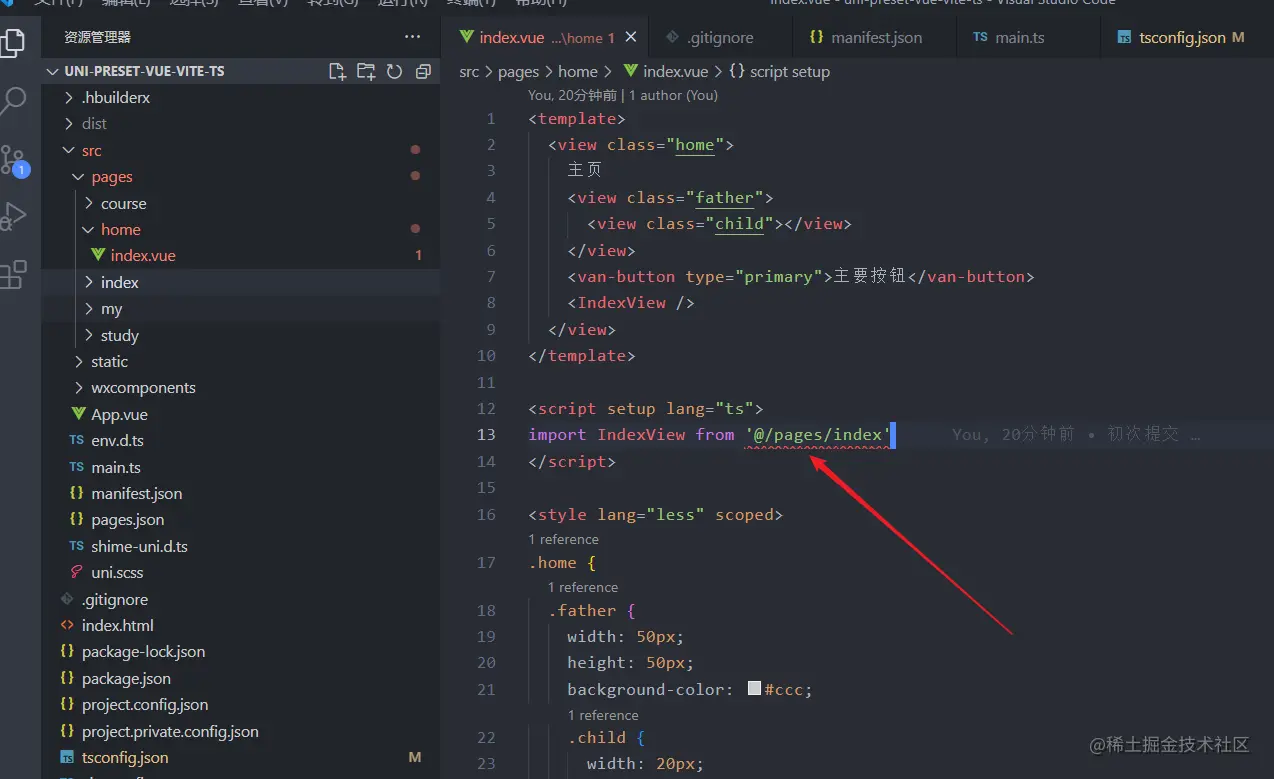Open project.config.json in the file tree
Viewport: 1274px width, 779px height.
pyautogui.click(x=240, y=704)
